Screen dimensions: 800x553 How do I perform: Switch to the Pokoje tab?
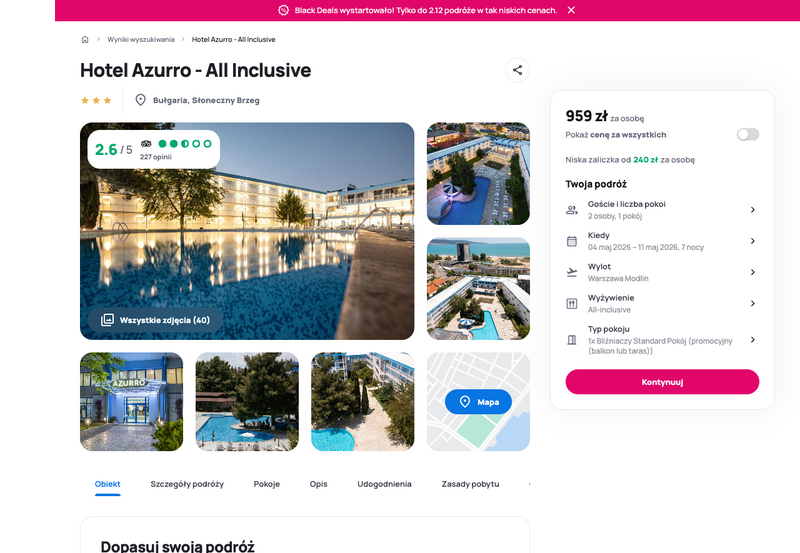point(267,484)
